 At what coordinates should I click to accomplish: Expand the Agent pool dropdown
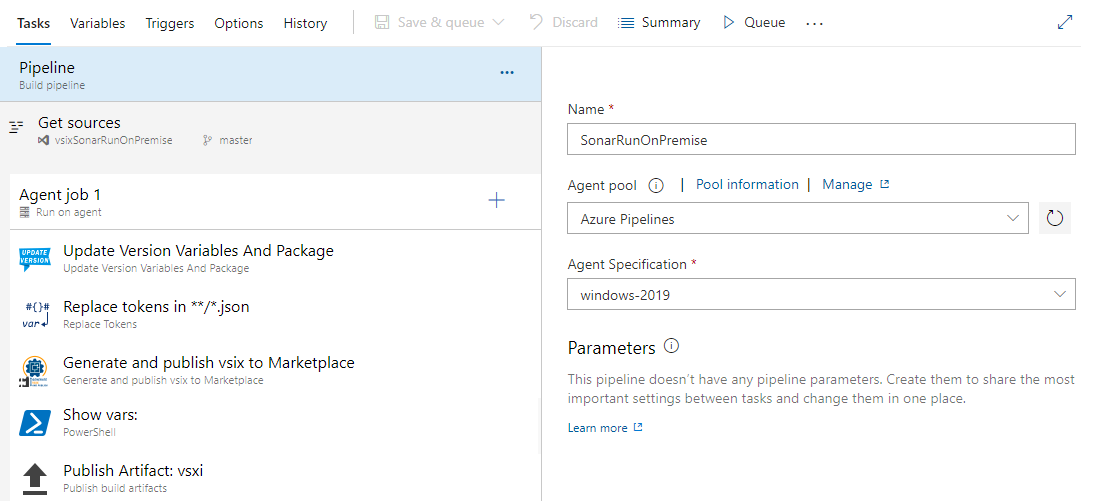pyautogui.click(x=796, y=218)
